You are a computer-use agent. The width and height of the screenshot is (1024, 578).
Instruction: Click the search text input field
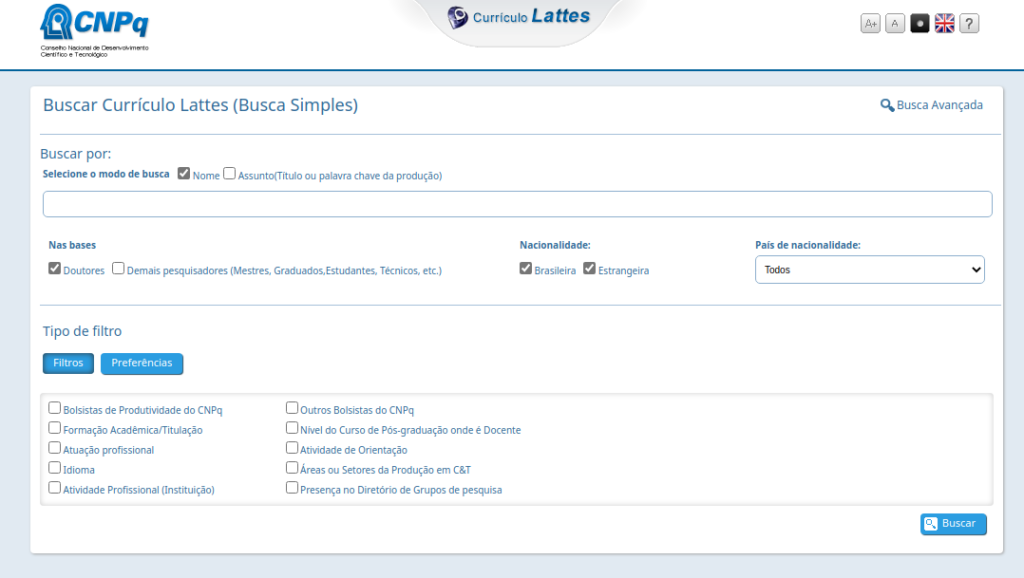517,204
